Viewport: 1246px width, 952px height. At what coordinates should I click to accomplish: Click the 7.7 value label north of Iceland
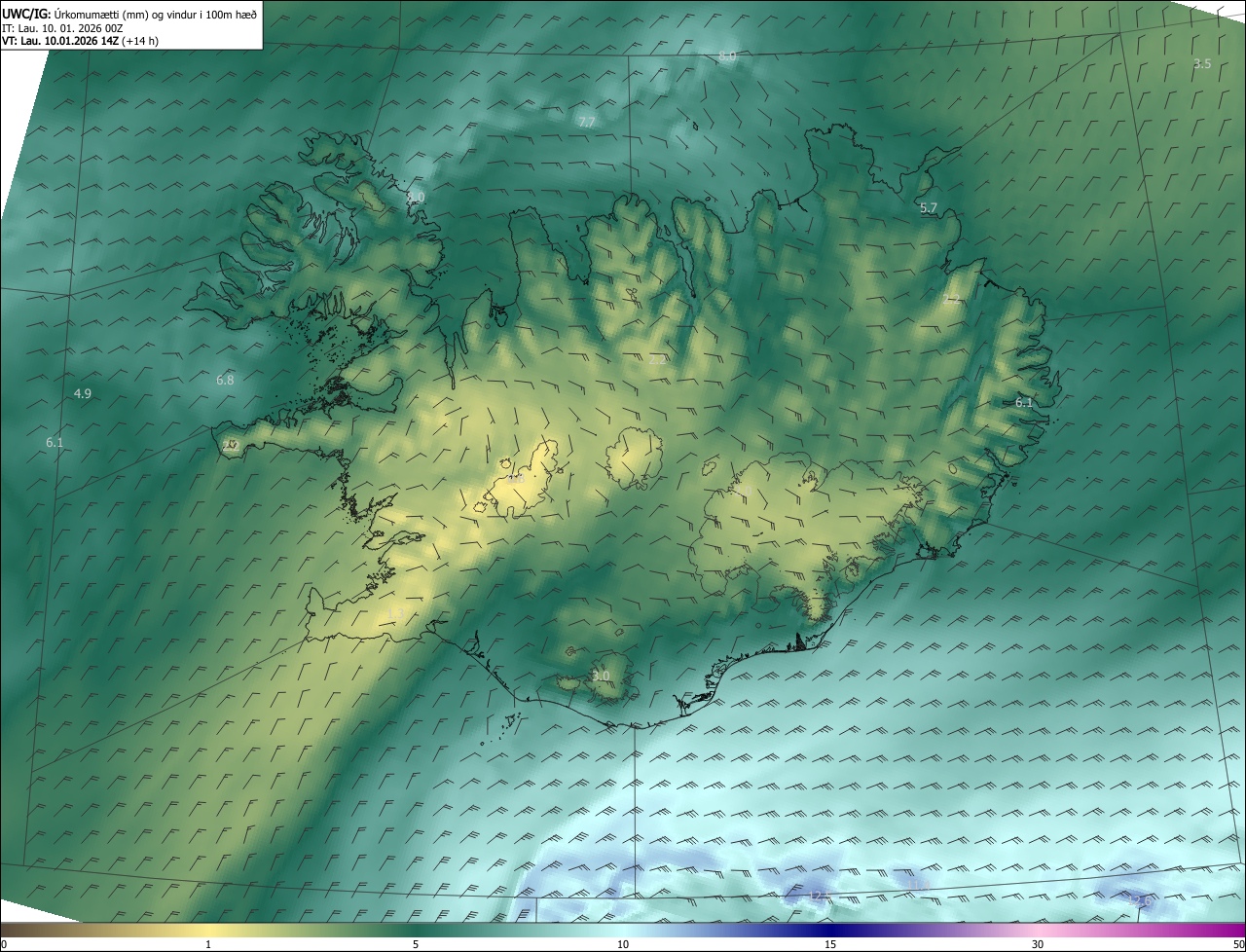(x=586, y=122)
